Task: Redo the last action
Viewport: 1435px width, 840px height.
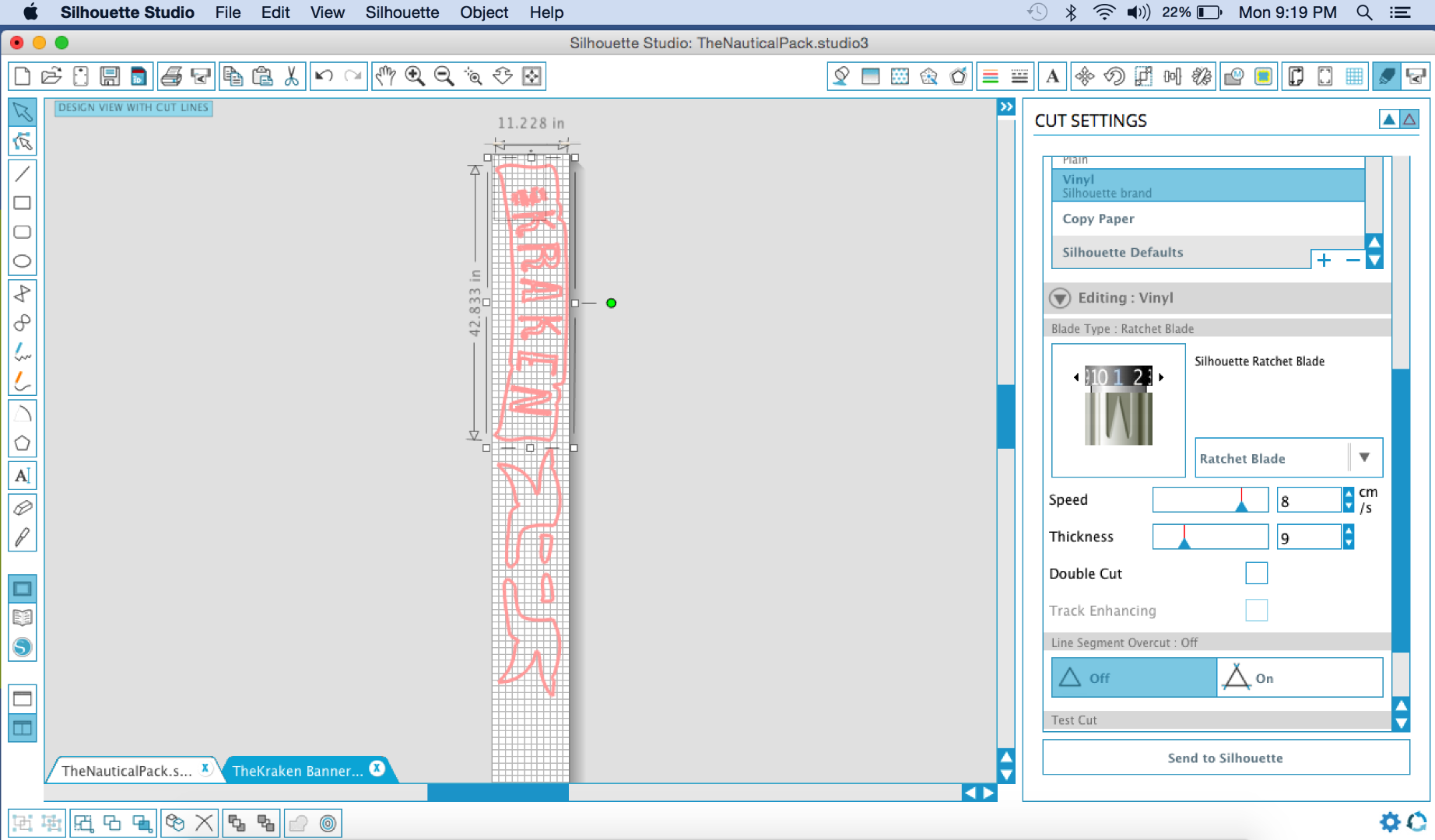Action: pyautogui.click(x=353, y=76)
